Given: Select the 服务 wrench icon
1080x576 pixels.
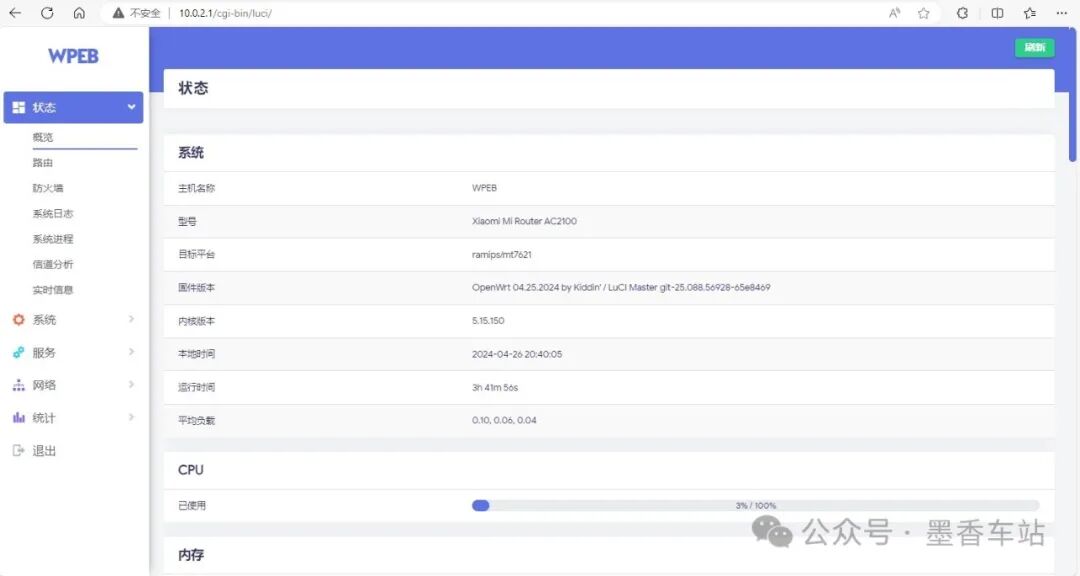Looking at the screenshot, I should (x=19, y=351).
